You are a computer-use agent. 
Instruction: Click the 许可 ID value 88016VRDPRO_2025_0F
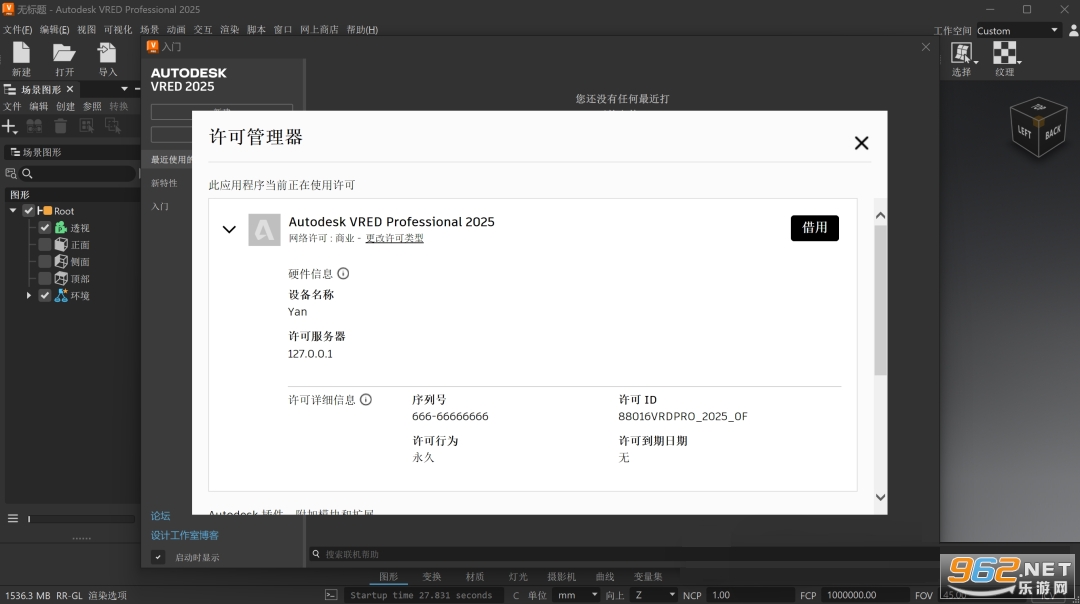tap(683, 416)
